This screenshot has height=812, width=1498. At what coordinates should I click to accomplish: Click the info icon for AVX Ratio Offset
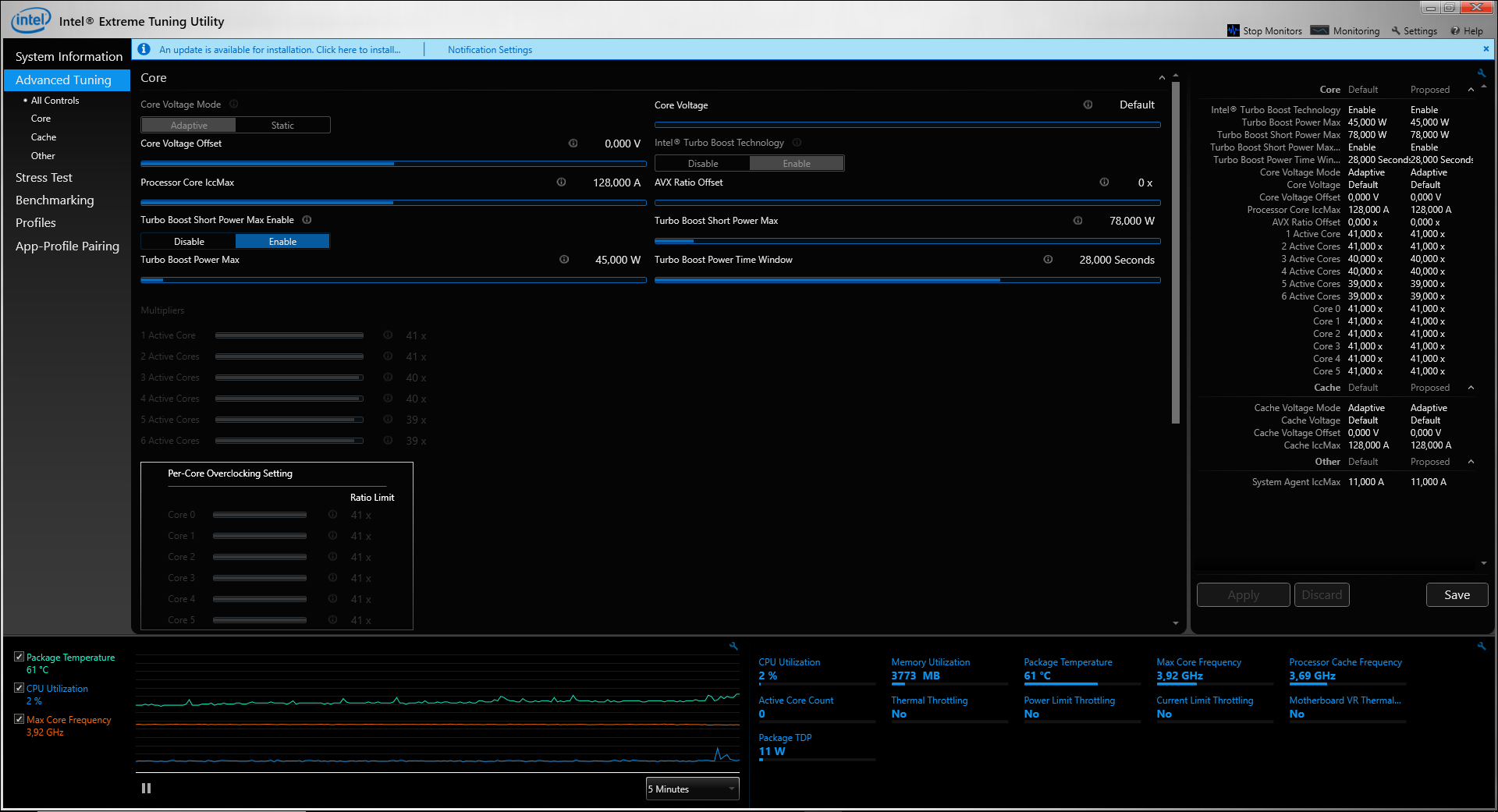pos(1104,182)
